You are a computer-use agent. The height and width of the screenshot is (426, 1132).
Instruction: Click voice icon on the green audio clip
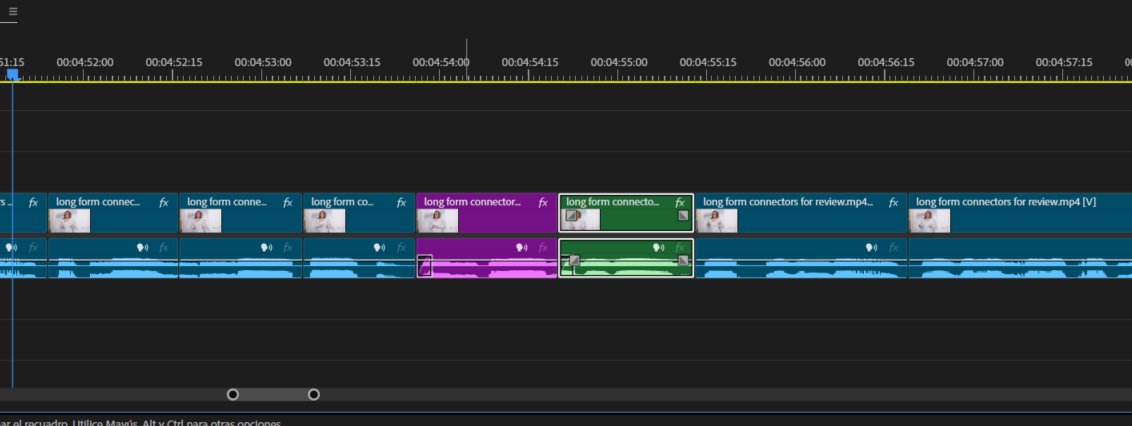[658, 248]
